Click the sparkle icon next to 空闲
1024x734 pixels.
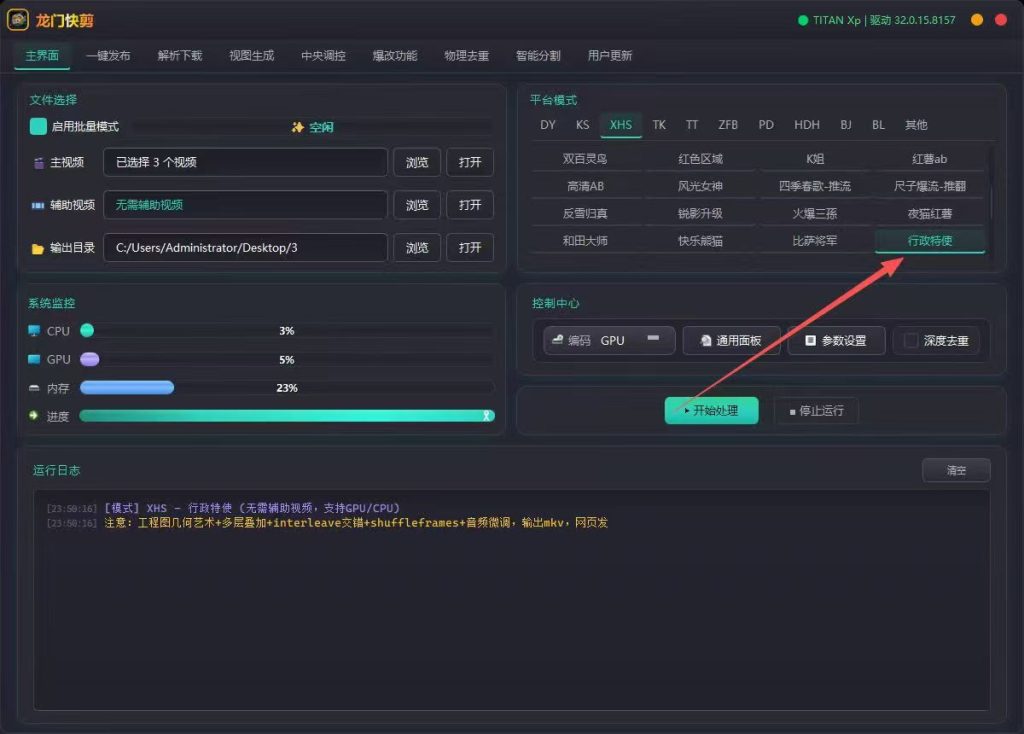298,127
